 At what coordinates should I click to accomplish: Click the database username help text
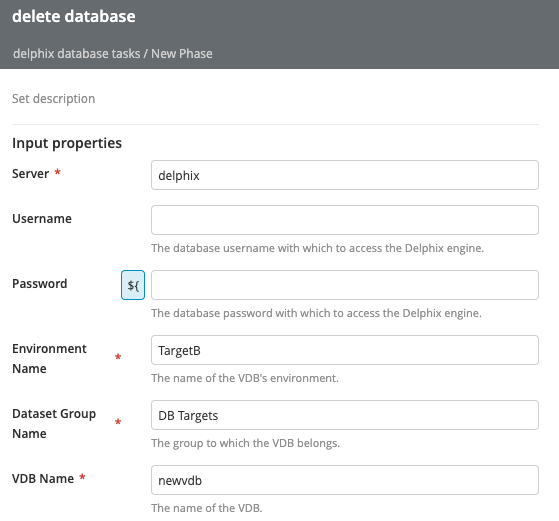click(318, 248)
